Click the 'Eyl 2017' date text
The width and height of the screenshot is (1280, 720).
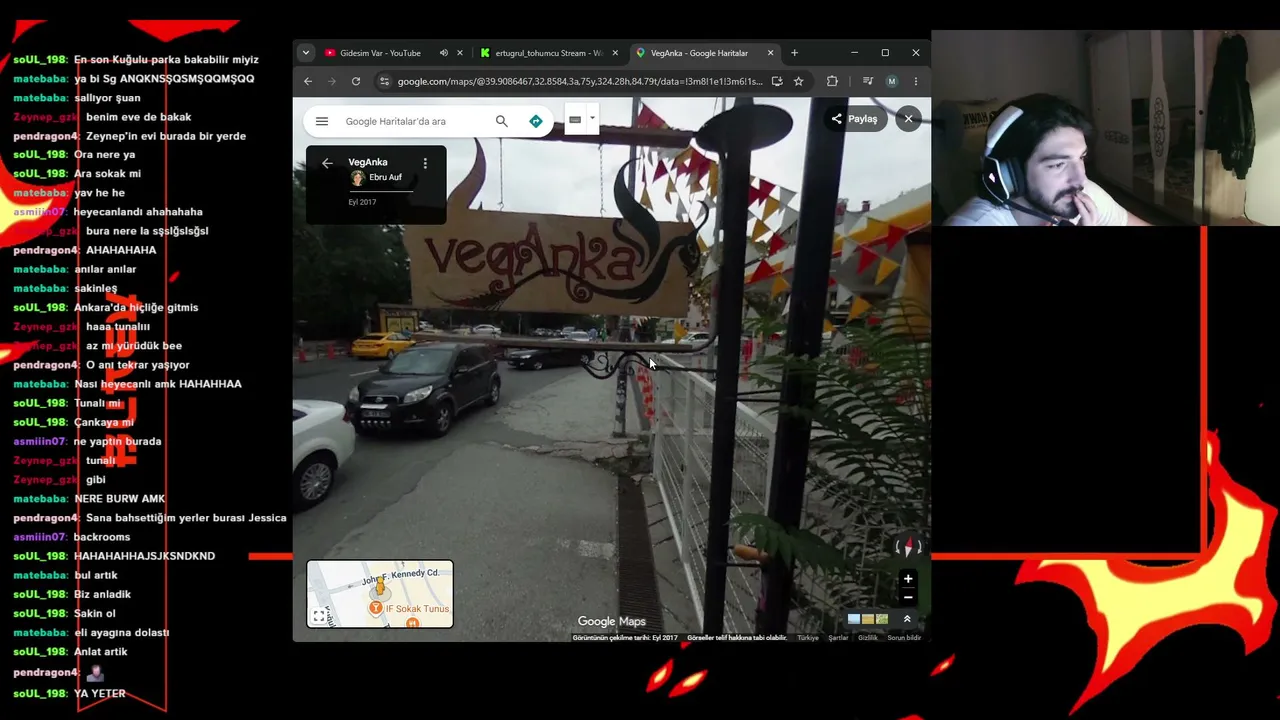(362, 202)
